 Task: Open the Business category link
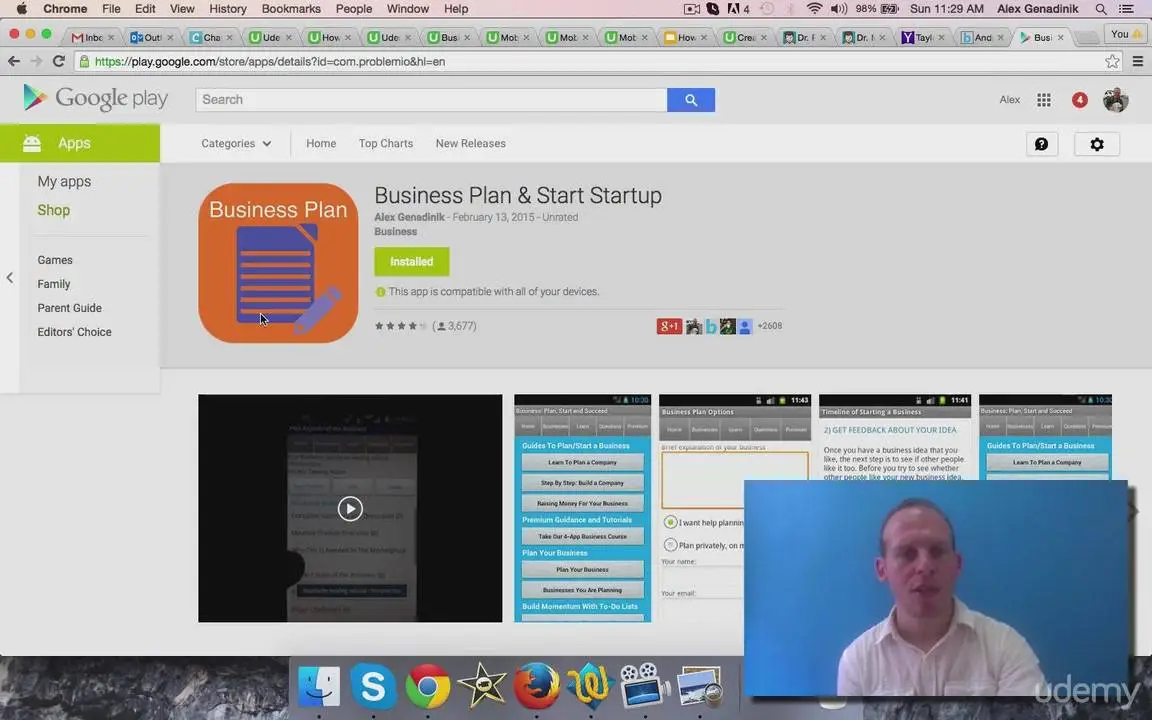(395, 231)
